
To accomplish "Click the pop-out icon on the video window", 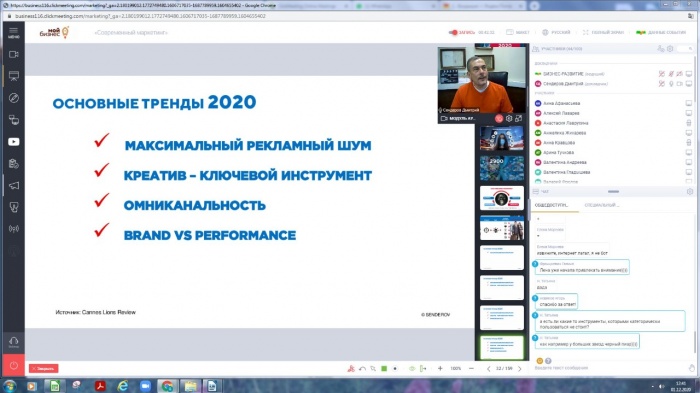I will (x=518, y=118).
